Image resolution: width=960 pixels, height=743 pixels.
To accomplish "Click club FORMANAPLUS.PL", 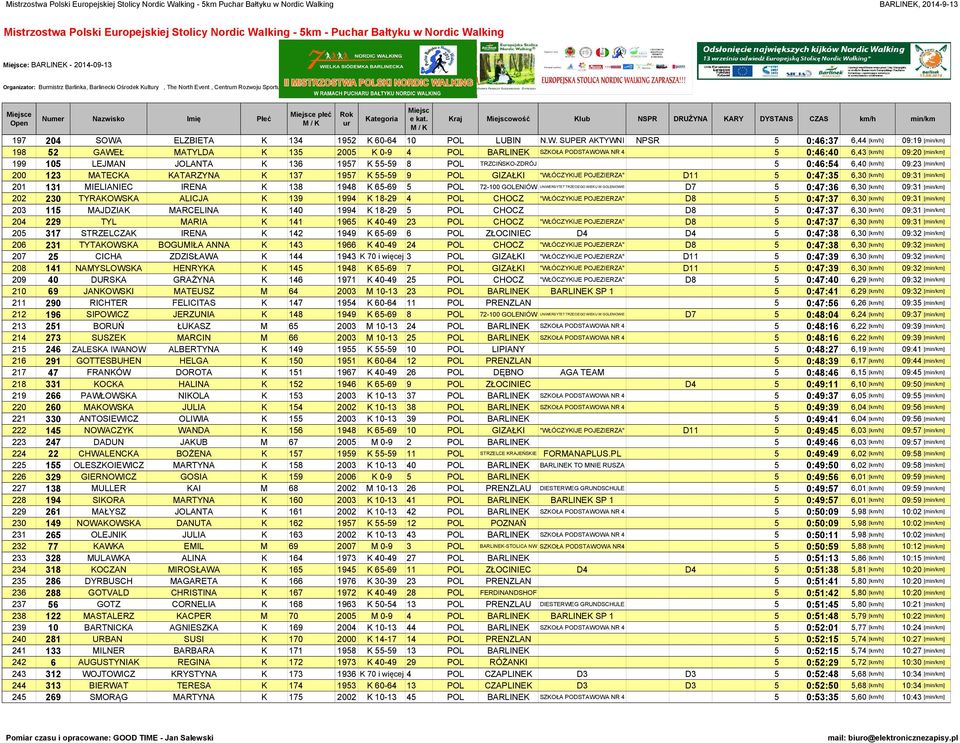I will (582, 454).
